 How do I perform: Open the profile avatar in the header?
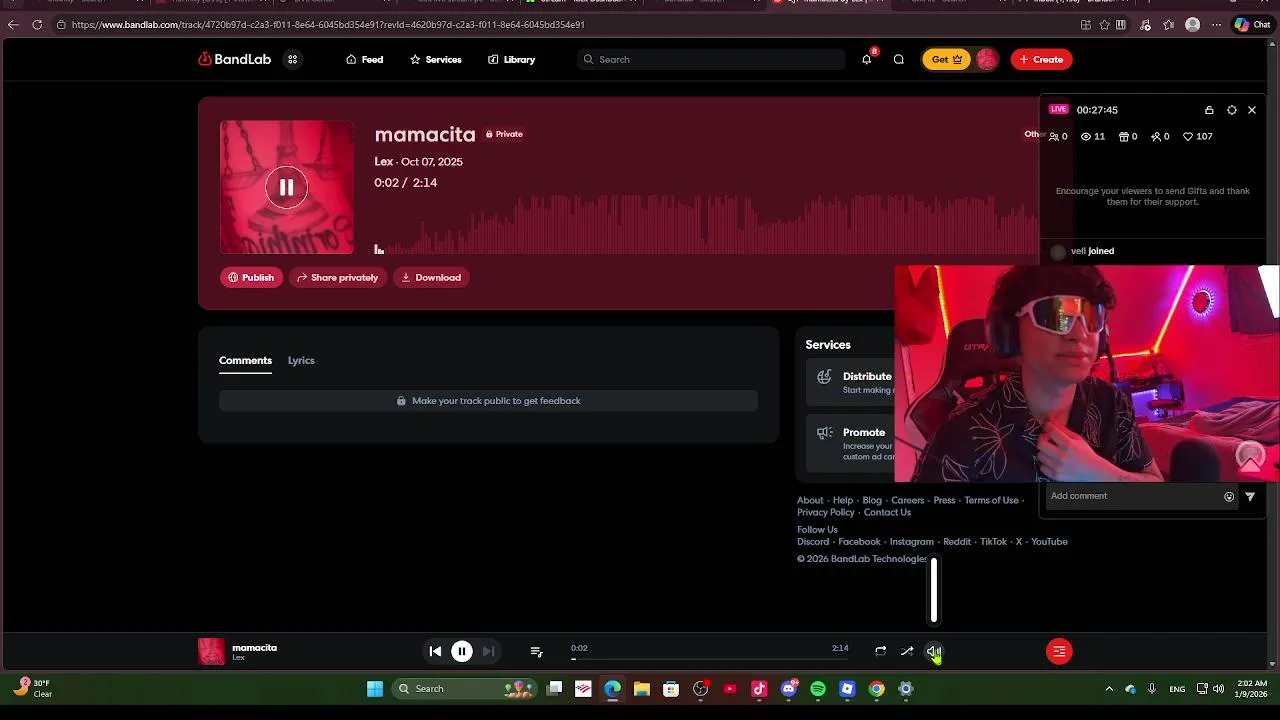pos(986,59)
